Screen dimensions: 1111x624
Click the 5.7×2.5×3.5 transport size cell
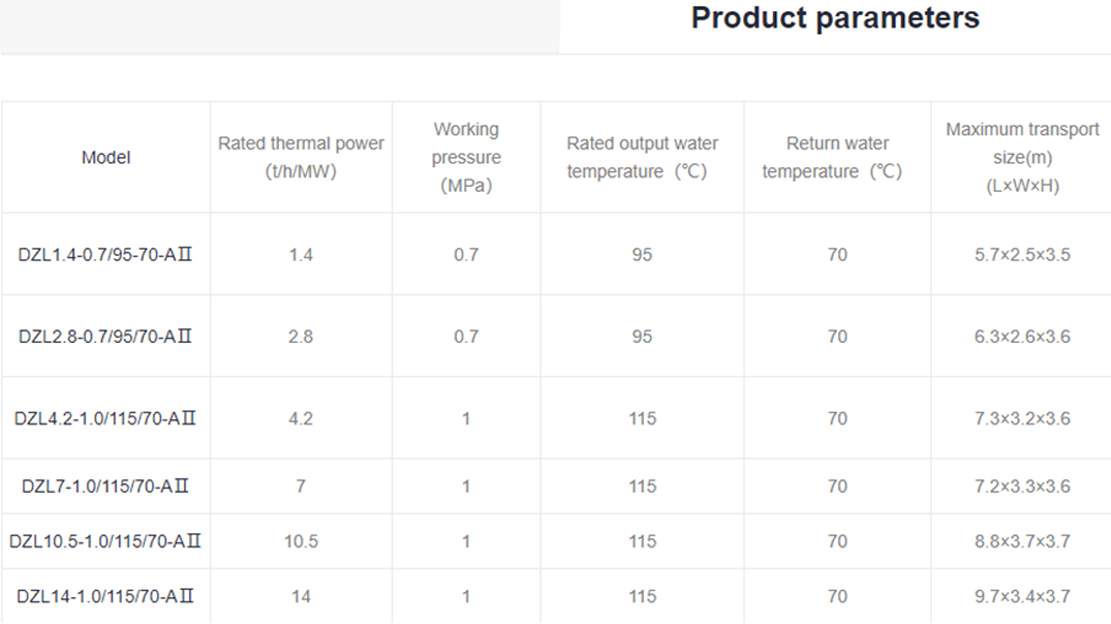1022,255
